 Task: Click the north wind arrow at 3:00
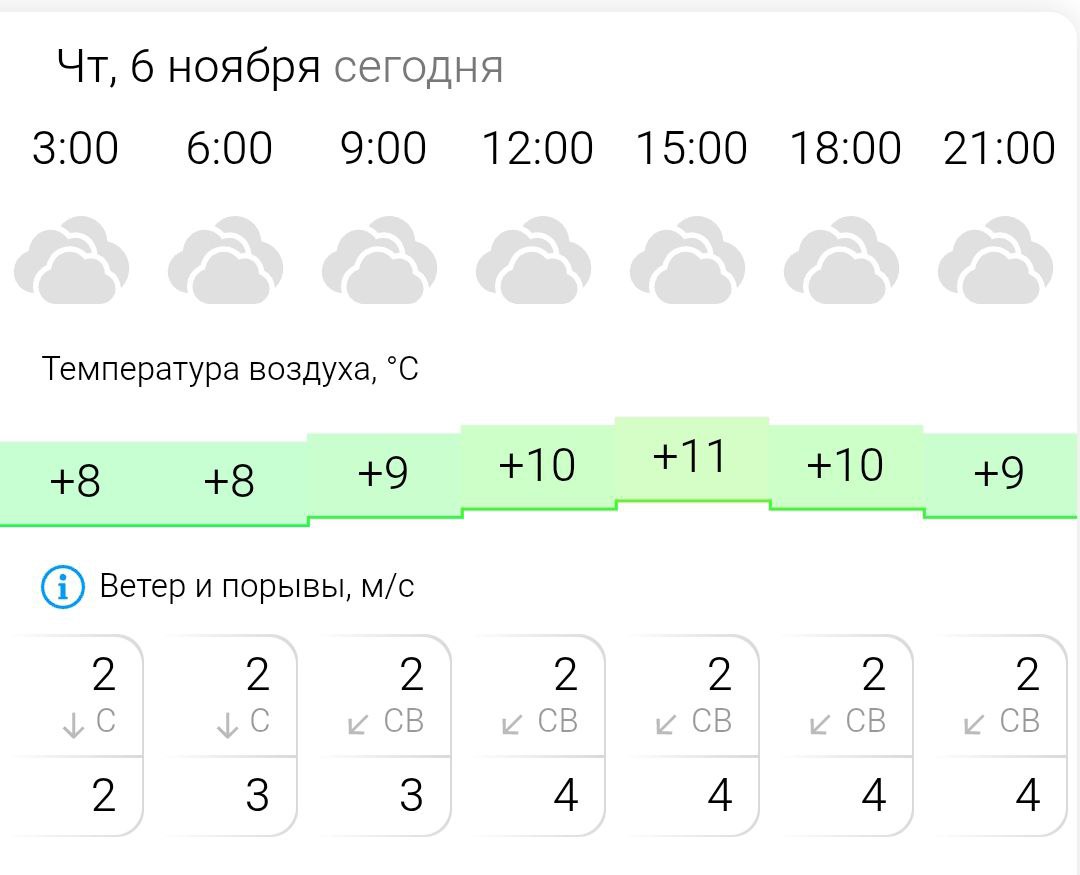[x=73, y=725]
